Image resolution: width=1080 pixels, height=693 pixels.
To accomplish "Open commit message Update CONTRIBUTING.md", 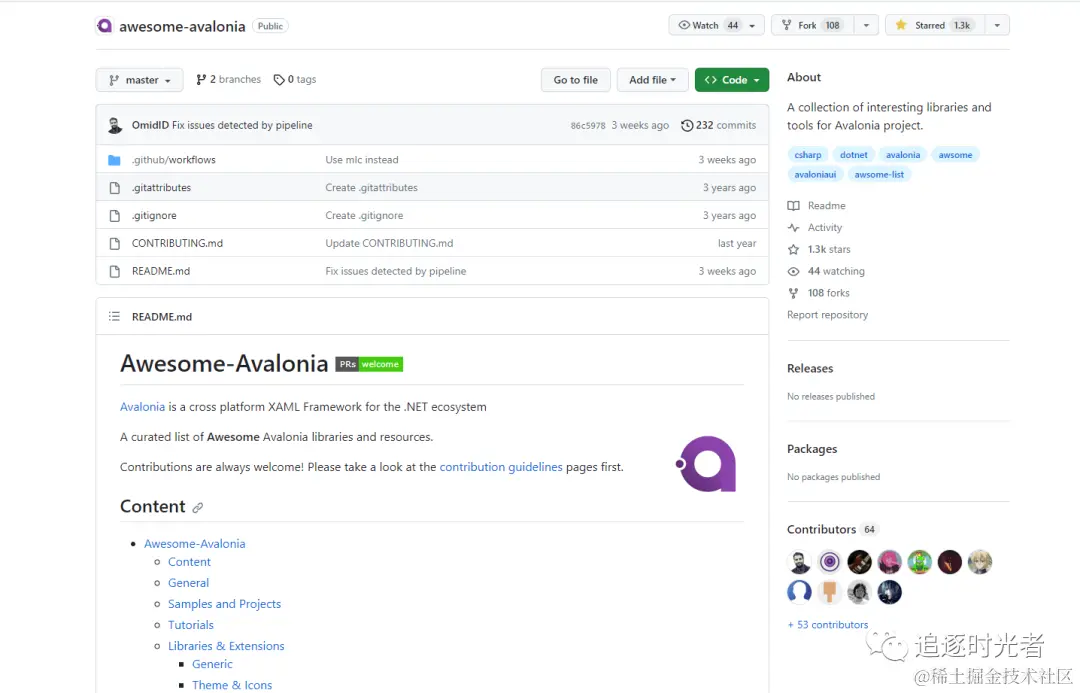I will [389, 243].
